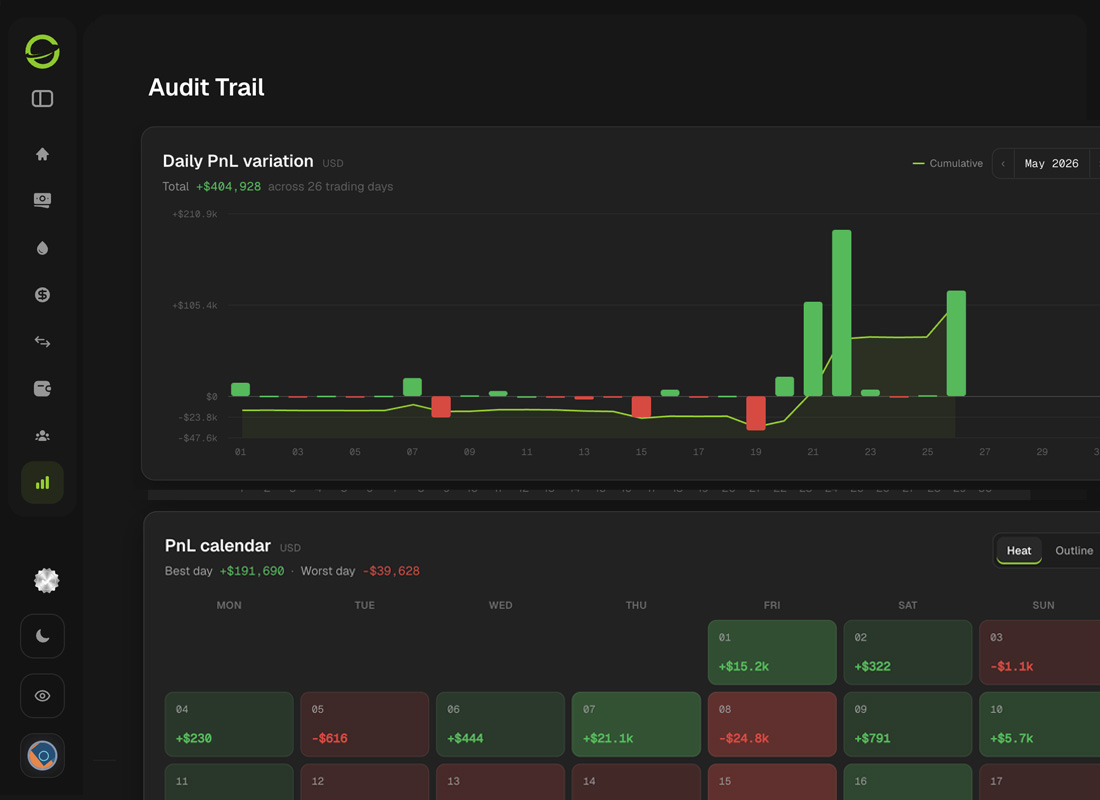Click the FRI column header
This screenshot has width=1100, height=800.
[x=772, y=605]
